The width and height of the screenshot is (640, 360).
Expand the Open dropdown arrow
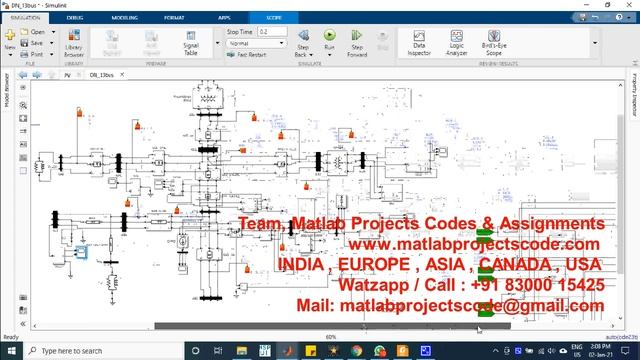point(53,32)
